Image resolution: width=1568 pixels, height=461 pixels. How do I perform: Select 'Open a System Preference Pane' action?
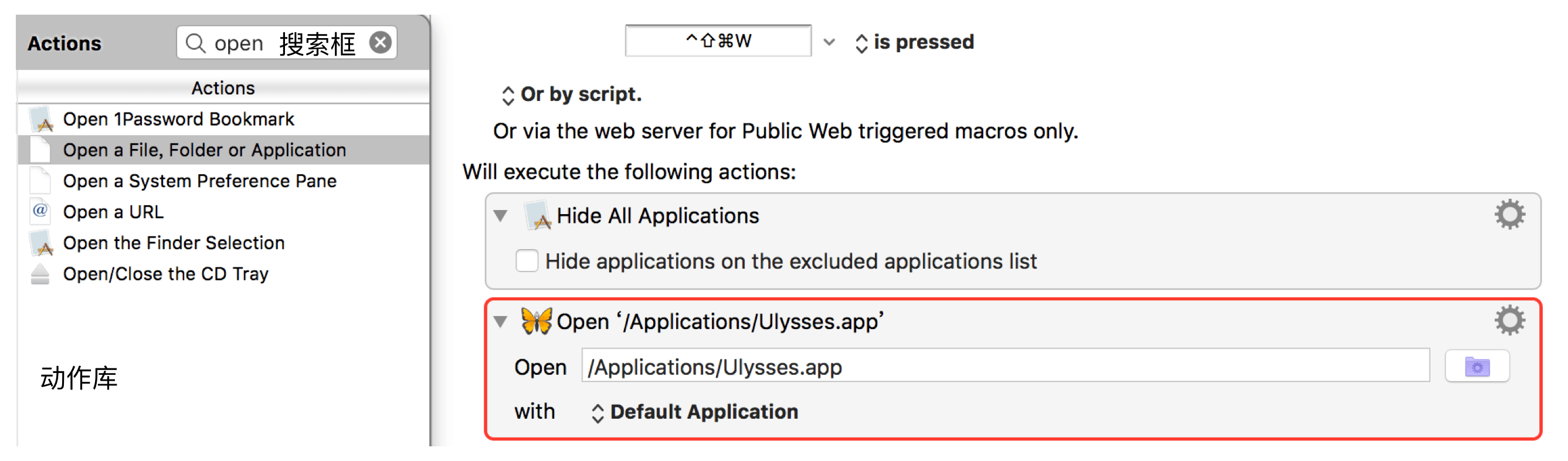coord(199,181)
